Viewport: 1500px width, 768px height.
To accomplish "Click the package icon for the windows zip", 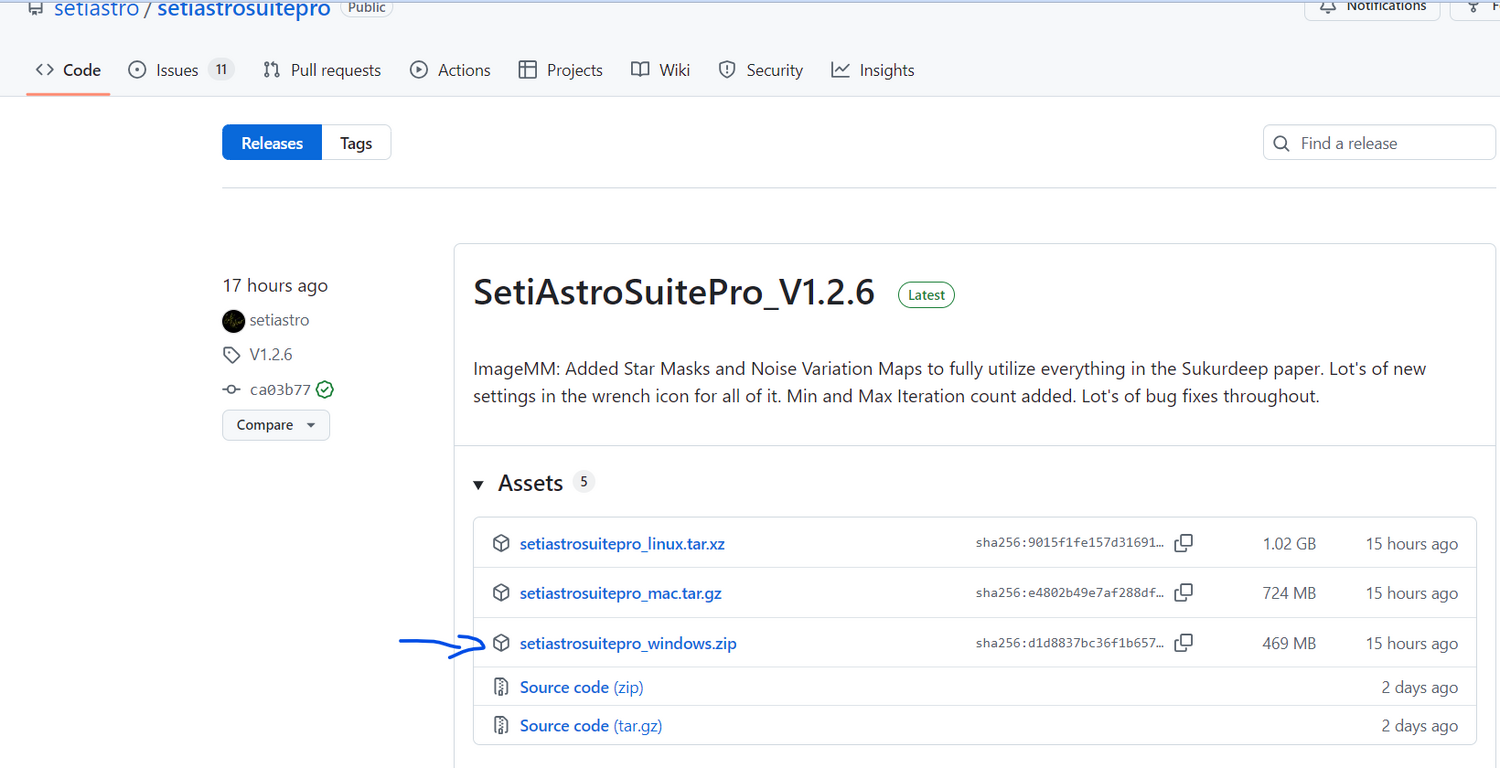I will 501,643.
